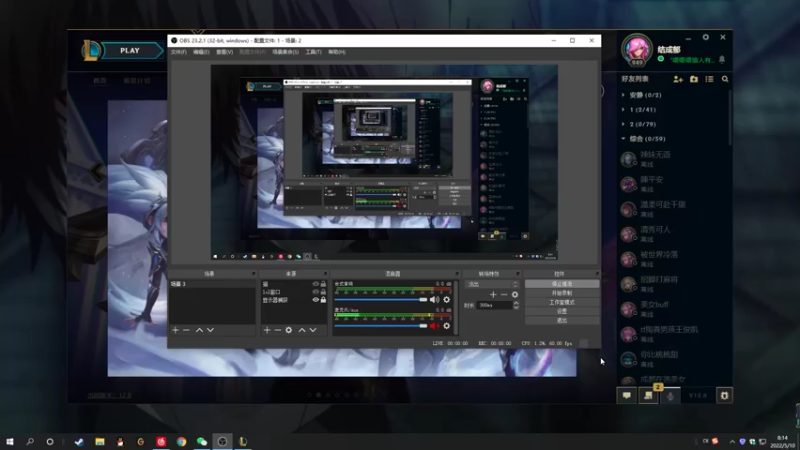The image size is (800, 450).
Task: Click the stop streaming button in controls
Action: coord(562,284)
